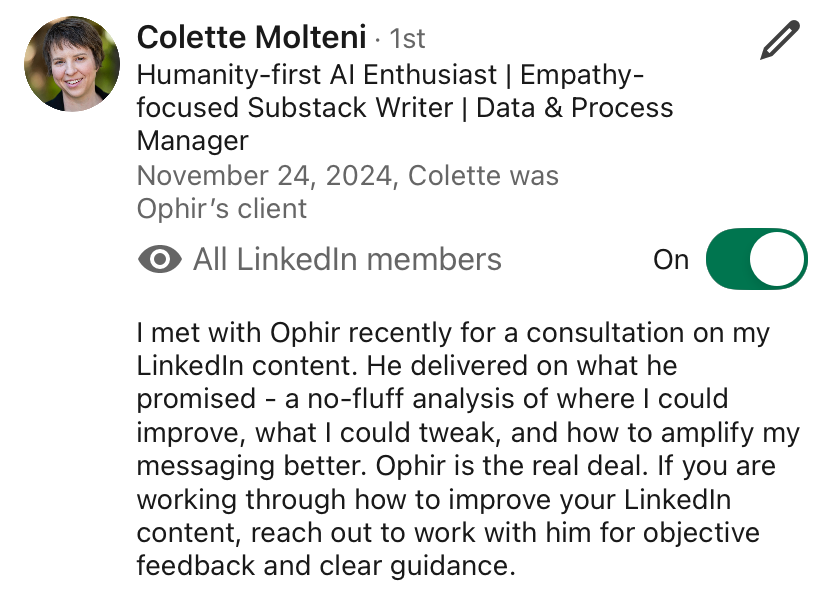Select the "All LinkedIn members" visibility label
The image size is (828, 601).
click(347, 260)
